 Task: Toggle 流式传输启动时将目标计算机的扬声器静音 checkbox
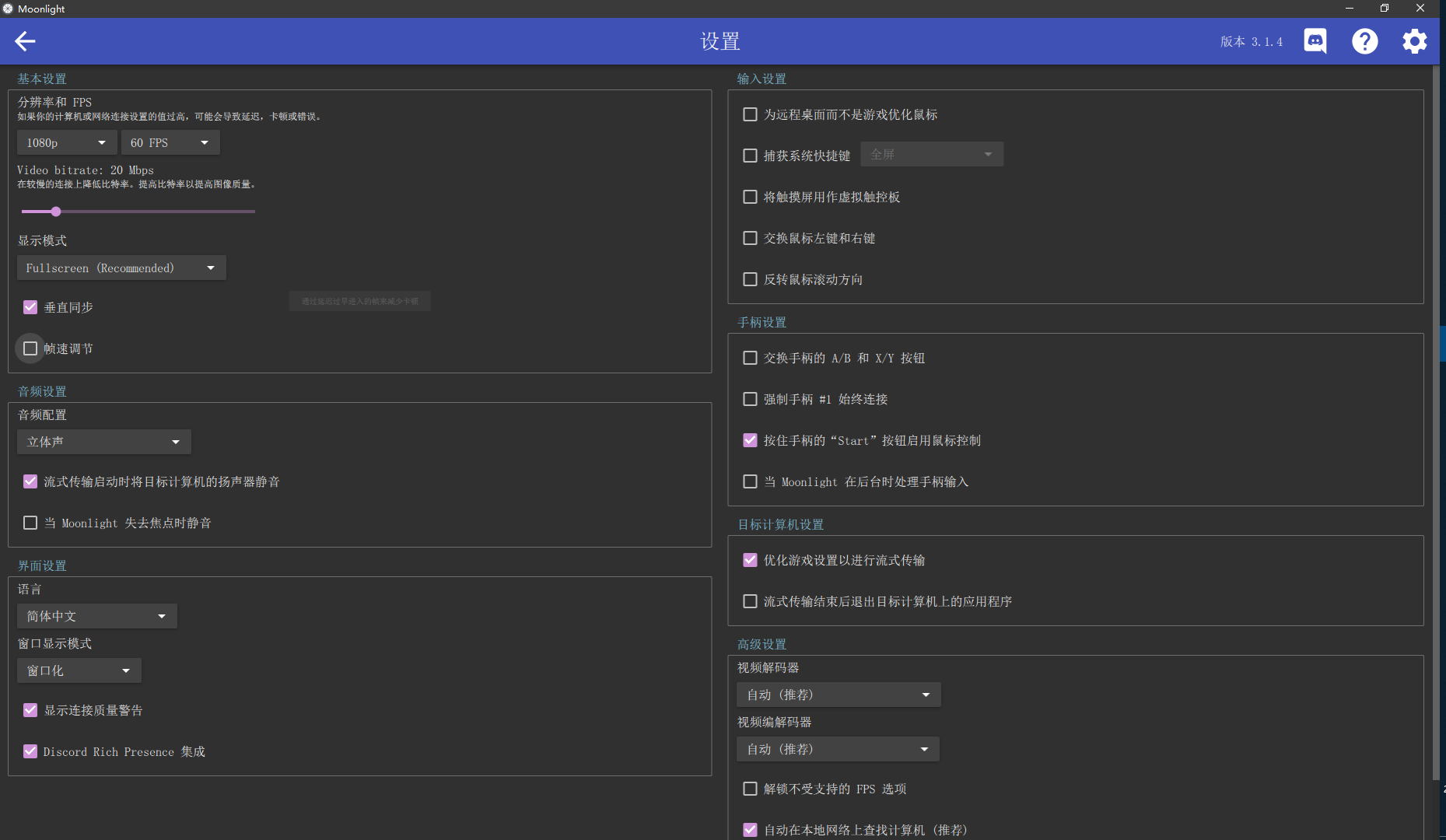point(30,481)
